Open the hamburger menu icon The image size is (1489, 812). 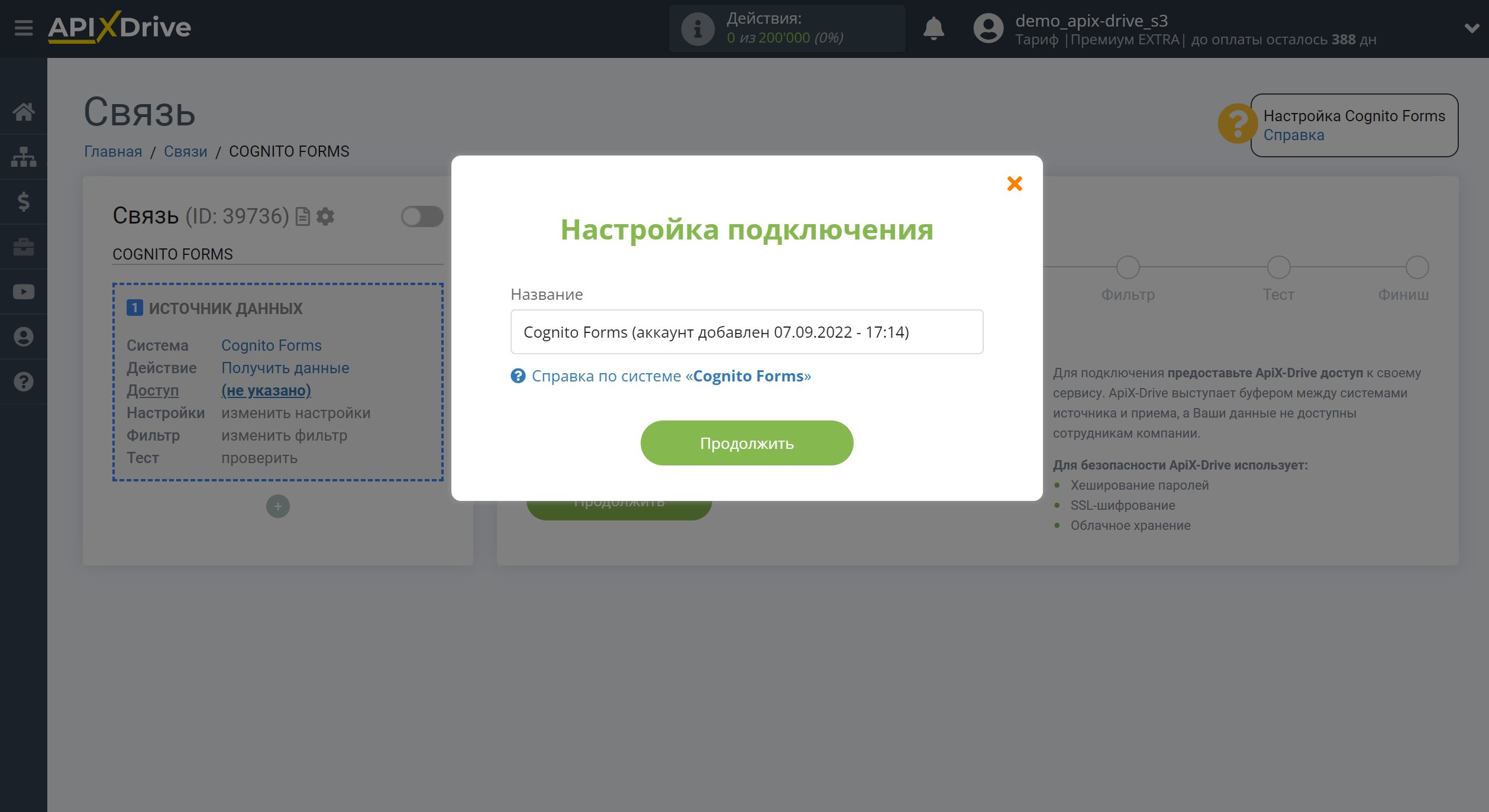click(x=24, y=28)
